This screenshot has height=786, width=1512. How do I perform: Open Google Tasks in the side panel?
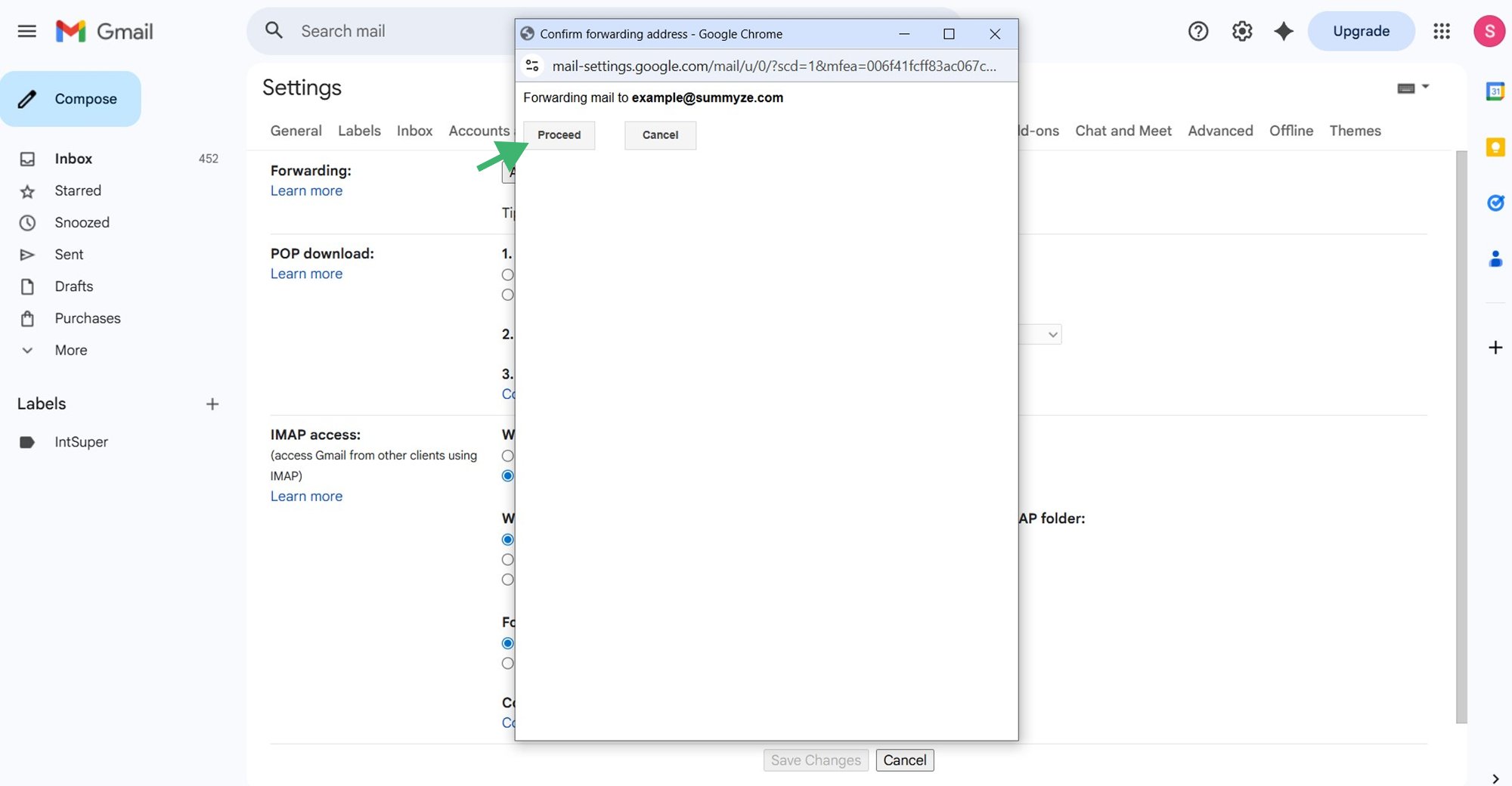[x=1495, y=203]
